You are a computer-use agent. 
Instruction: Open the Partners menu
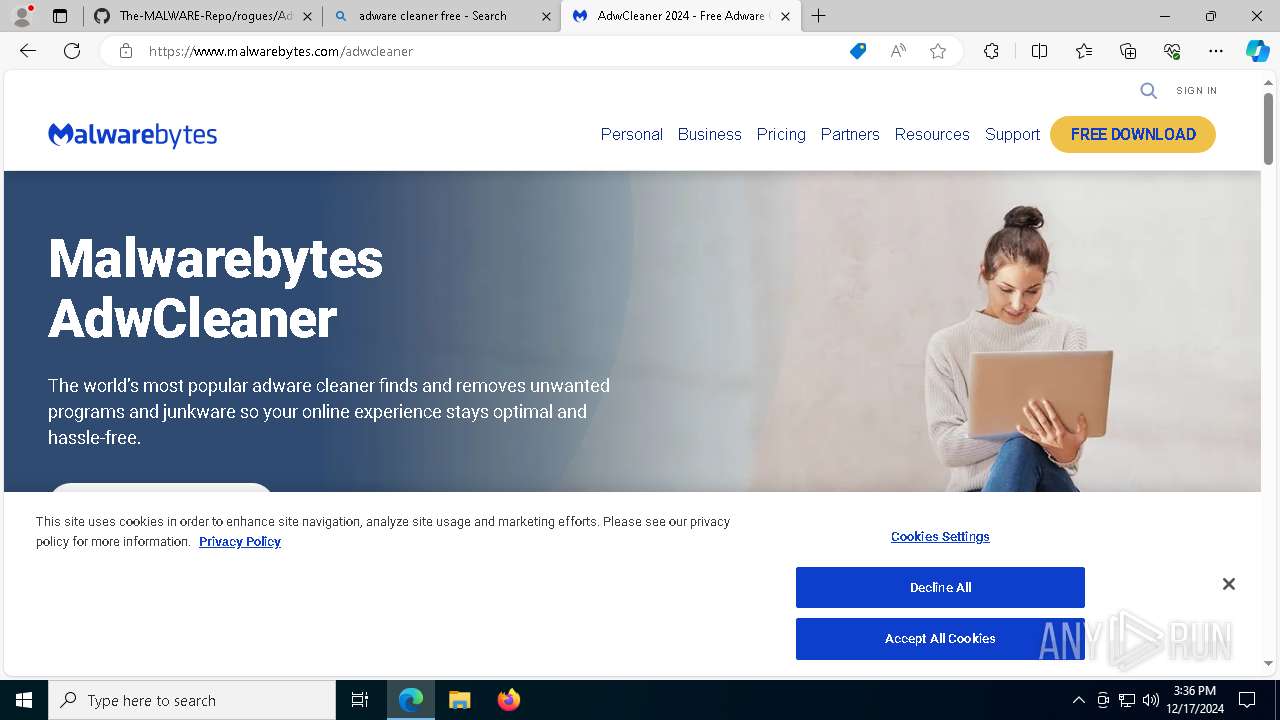tap(850, 134)
